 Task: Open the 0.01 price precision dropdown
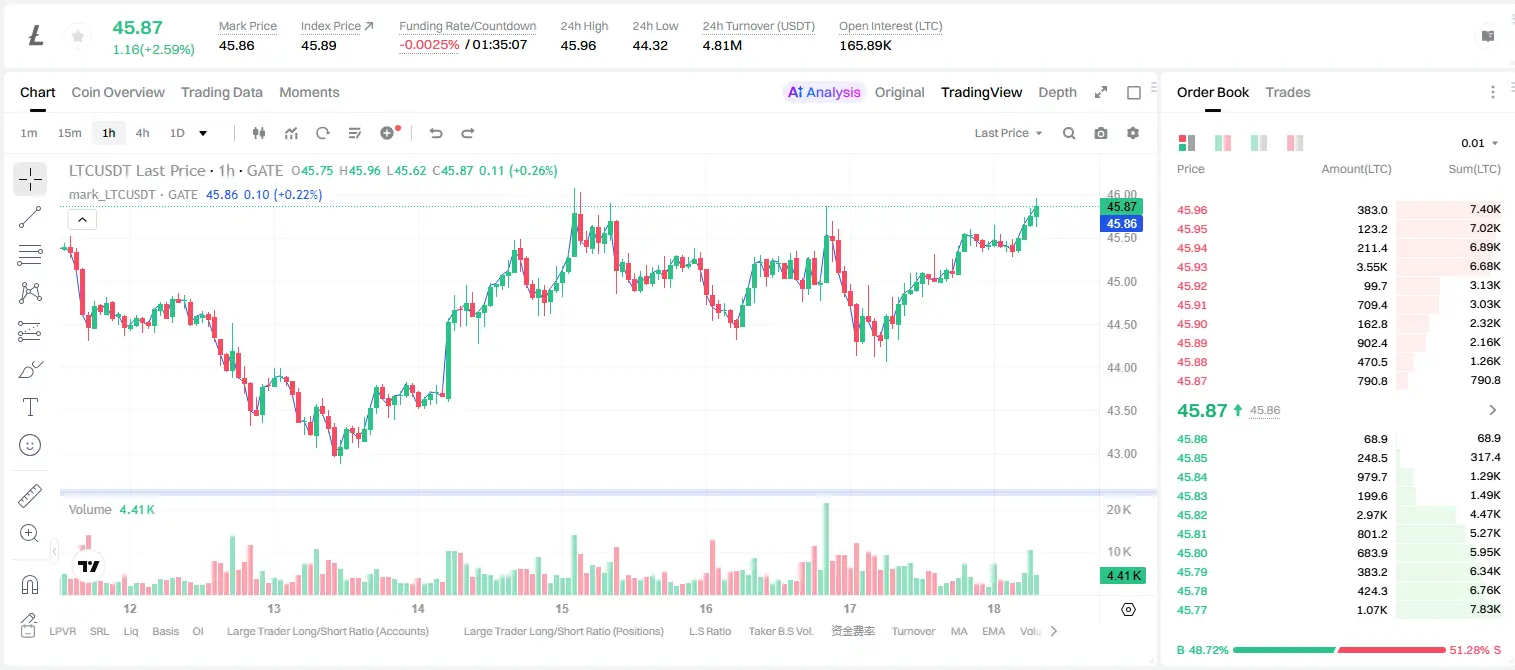tap(1480, 143)
